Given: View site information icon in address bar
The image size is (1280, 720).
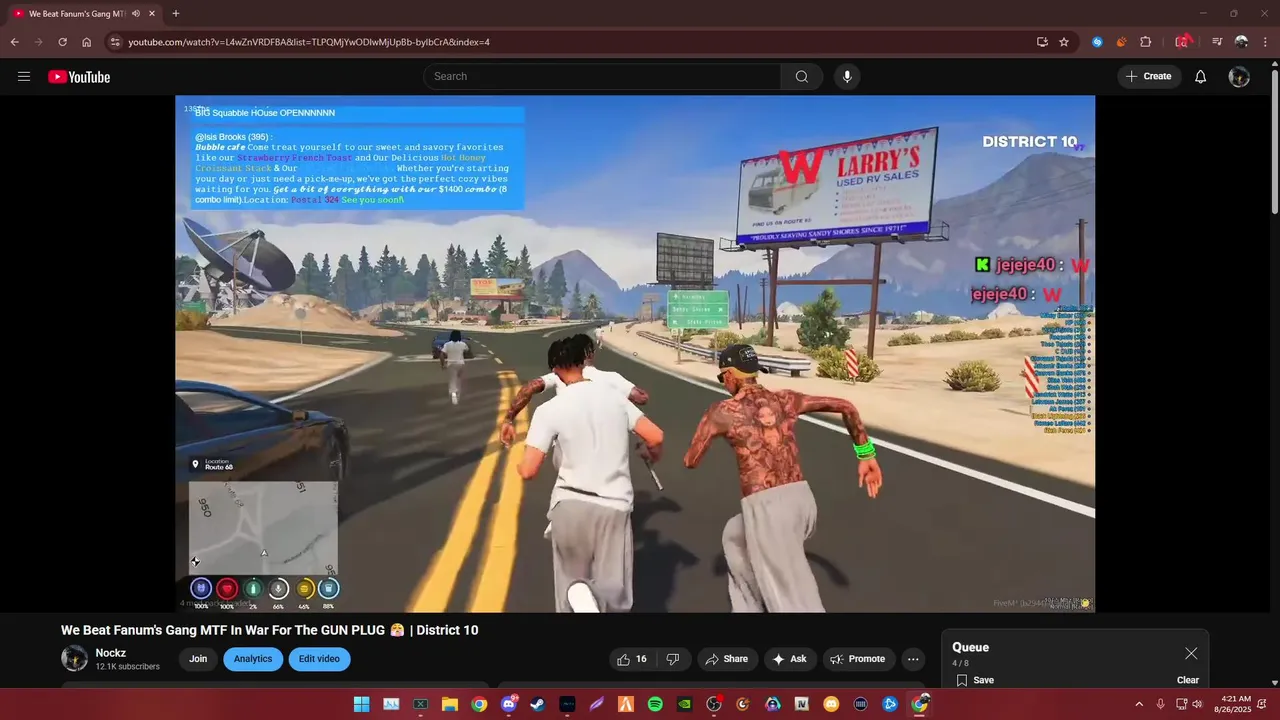Looking at the screenshot, I should [x=115, y=42].
